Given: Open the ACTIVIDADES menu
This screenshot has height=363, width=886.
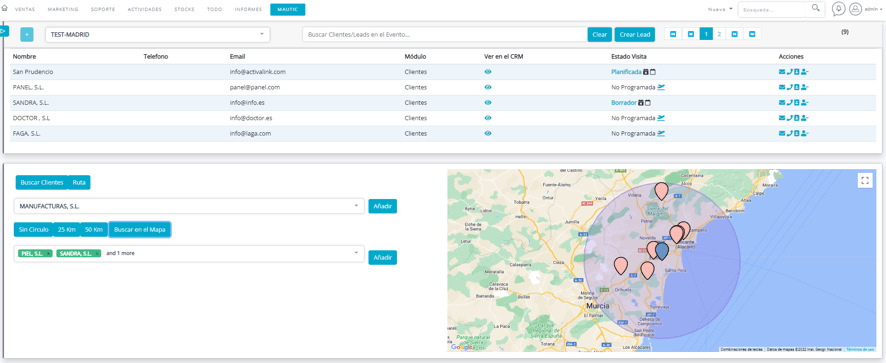Looking at the screenshot, I should [x=145, y=10].
